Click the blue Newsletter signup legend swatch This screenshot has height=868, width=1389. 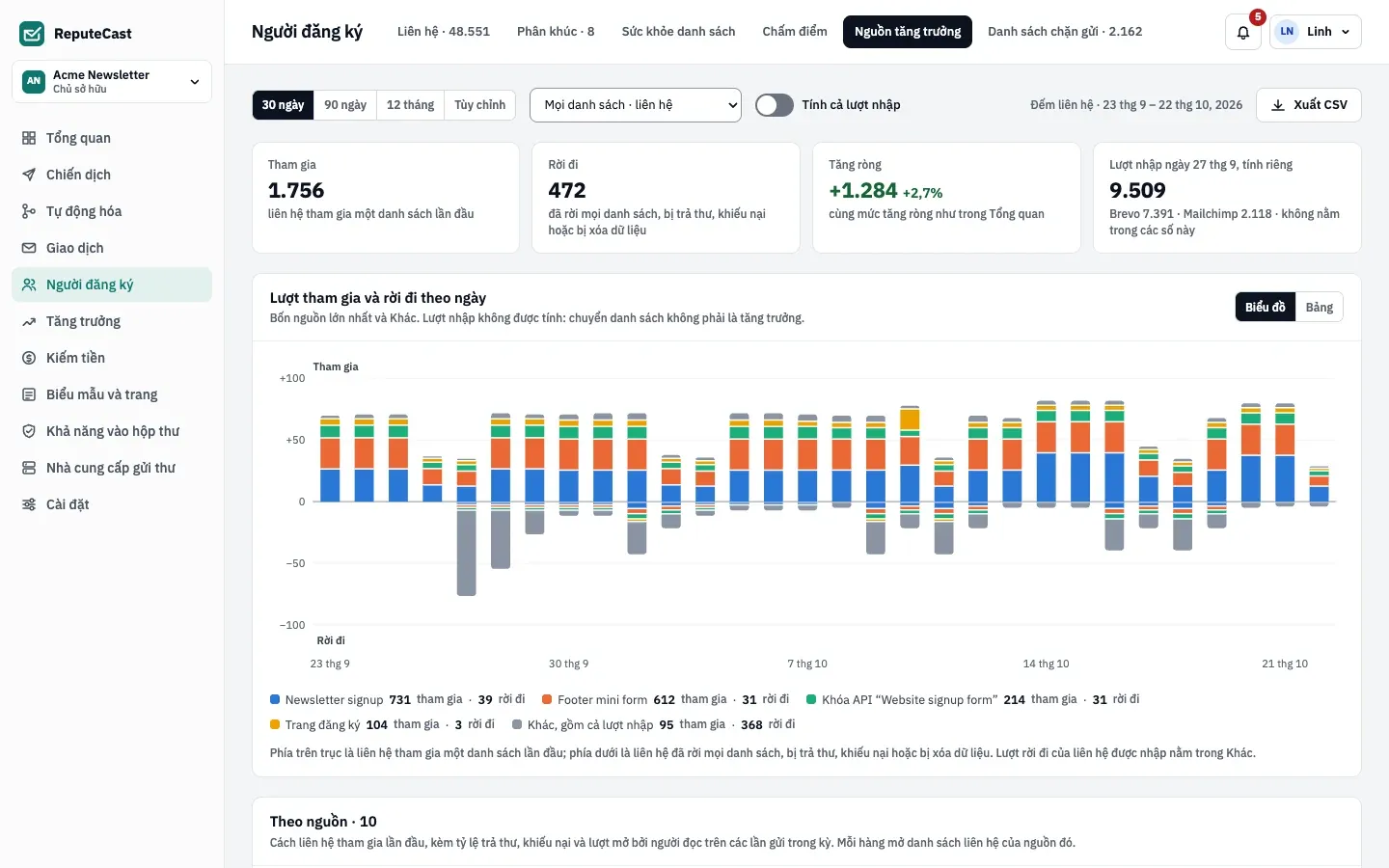(275, 699)
